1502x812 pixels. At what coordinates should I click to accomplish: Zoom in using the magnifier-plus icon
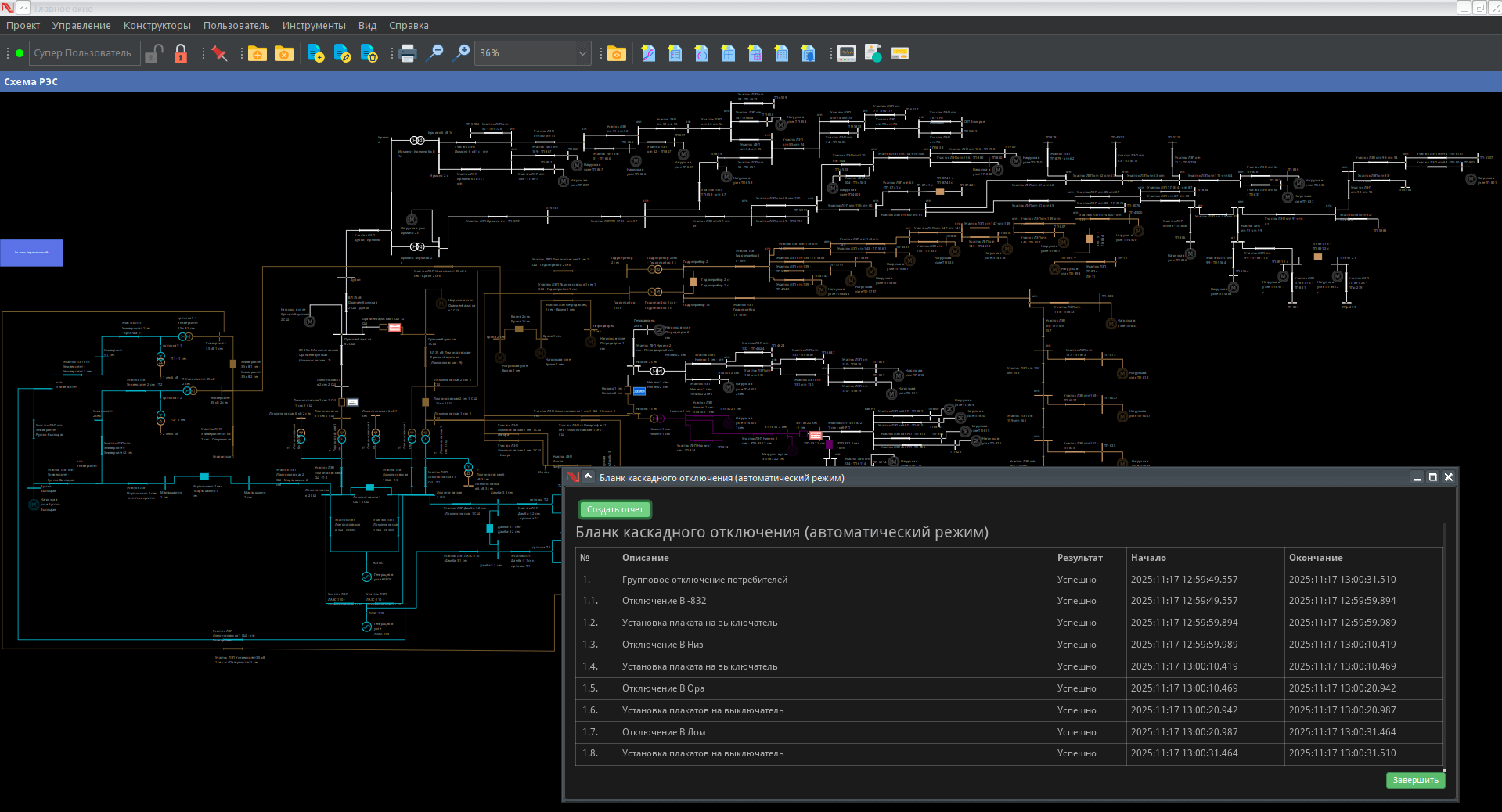pyautogui.click(x=461, y=53)
